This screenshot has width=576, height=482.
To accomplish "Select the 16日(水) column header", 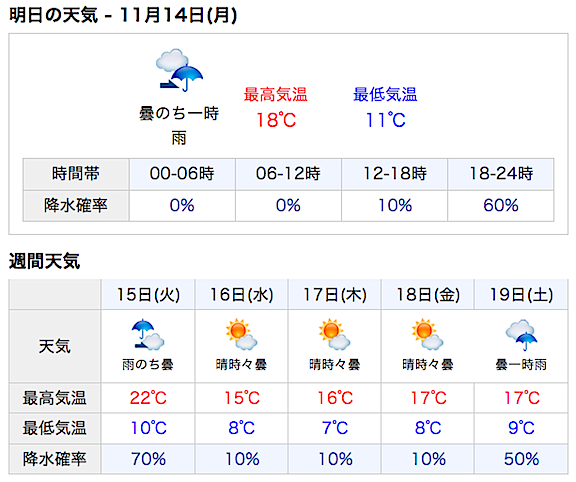I will pos(241,295).
